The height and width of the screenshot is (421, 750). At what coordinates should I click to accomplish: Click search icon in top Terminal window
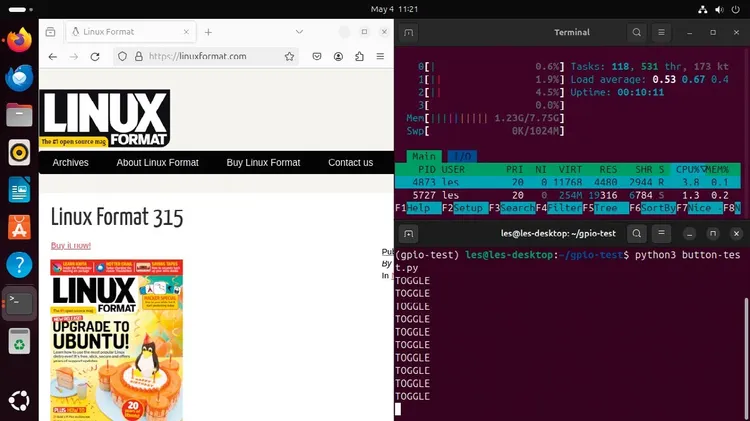tap(637, 33)
